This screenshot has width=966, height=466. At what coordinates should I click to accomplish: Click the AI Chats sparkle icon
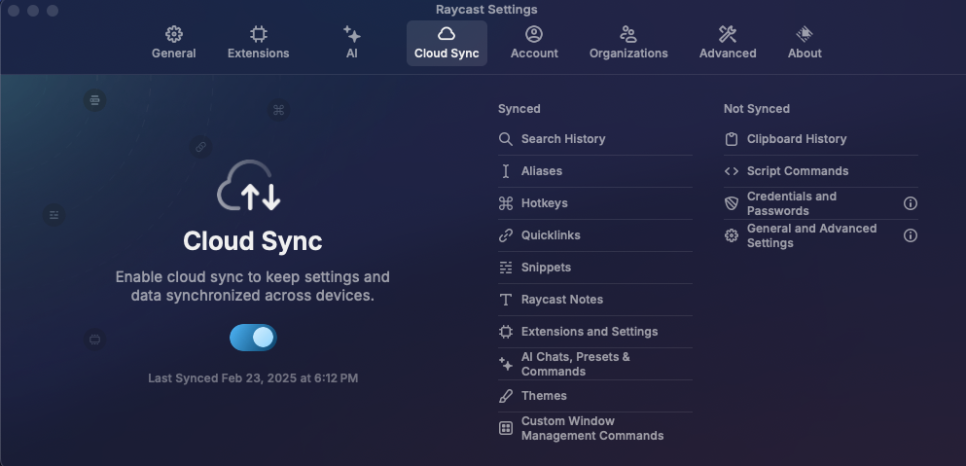coord(506,364)
